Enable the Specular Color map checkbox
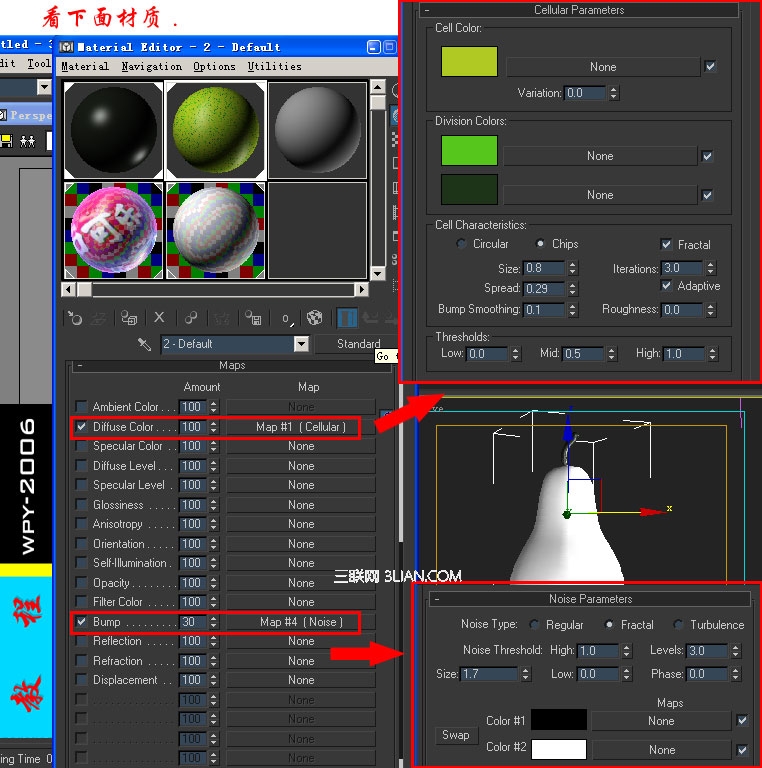This screenshot has height=768, width=762. coord(81,446)
